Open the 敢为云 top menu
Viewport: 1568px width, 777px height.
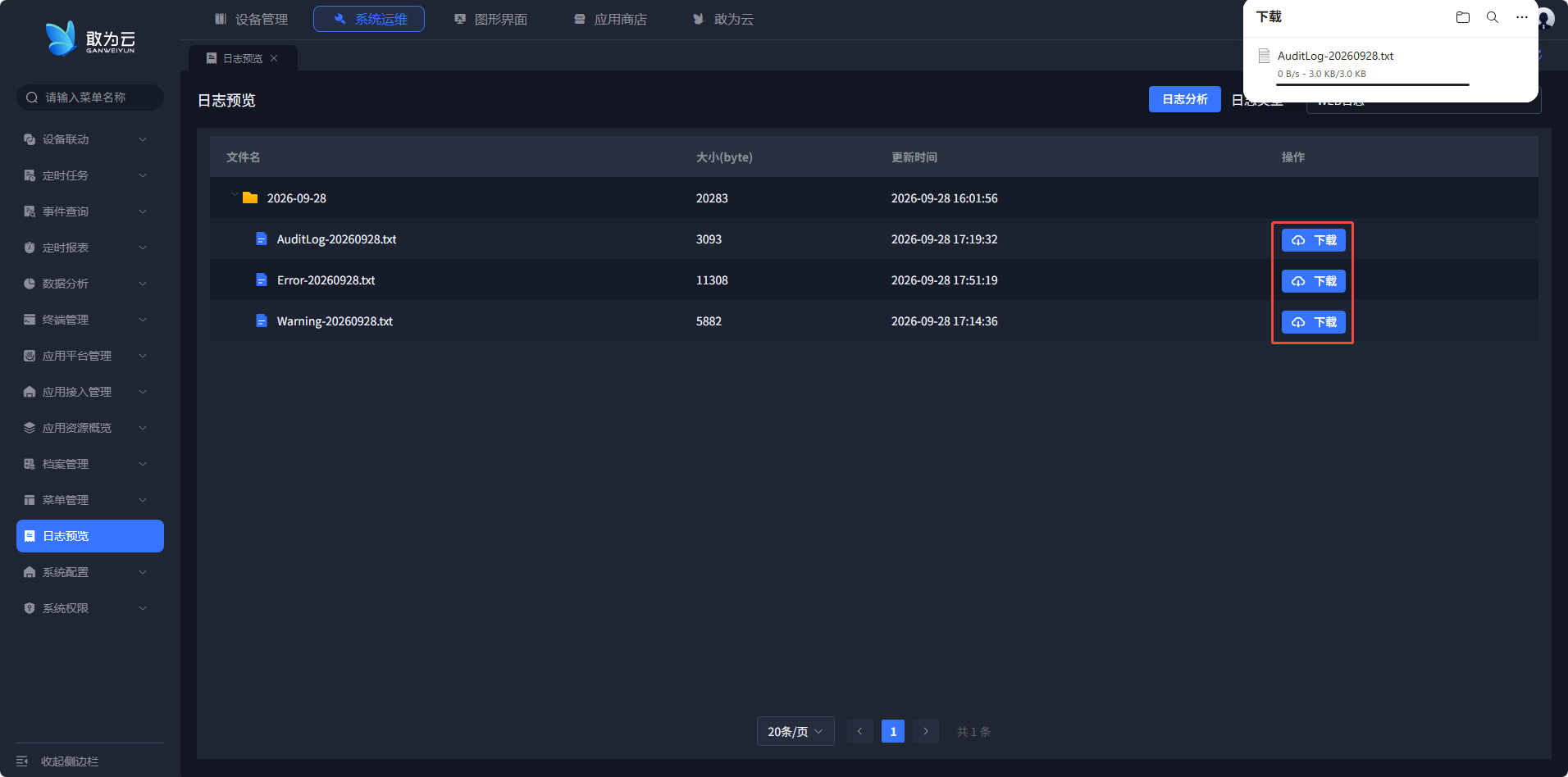[x=723, y=19]
